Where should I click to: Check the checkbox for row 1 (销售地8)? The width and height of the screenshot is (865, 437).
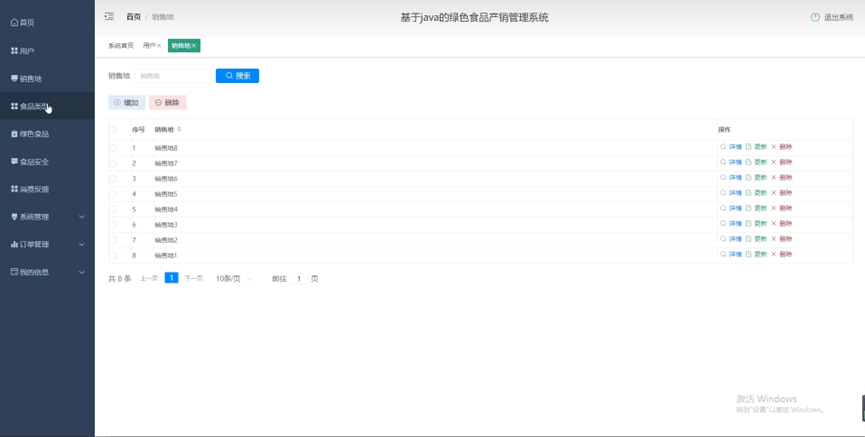point(113,148)
